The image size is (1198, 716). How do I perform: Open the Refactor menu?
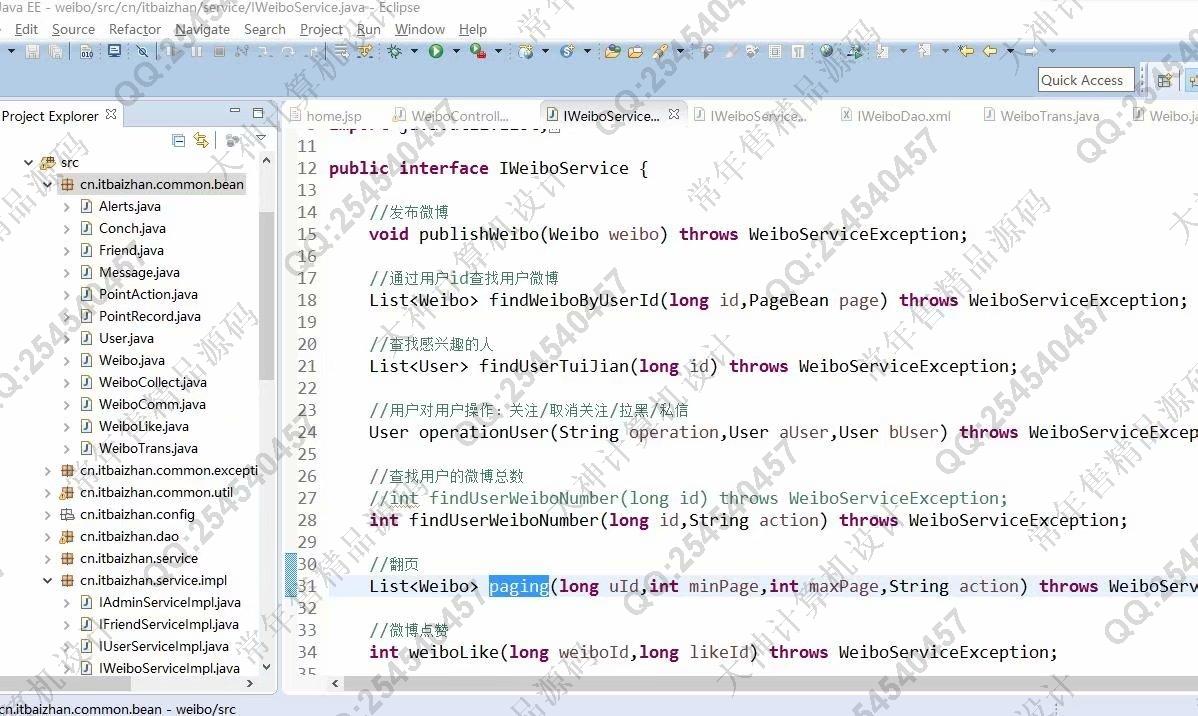click(135, 29)
